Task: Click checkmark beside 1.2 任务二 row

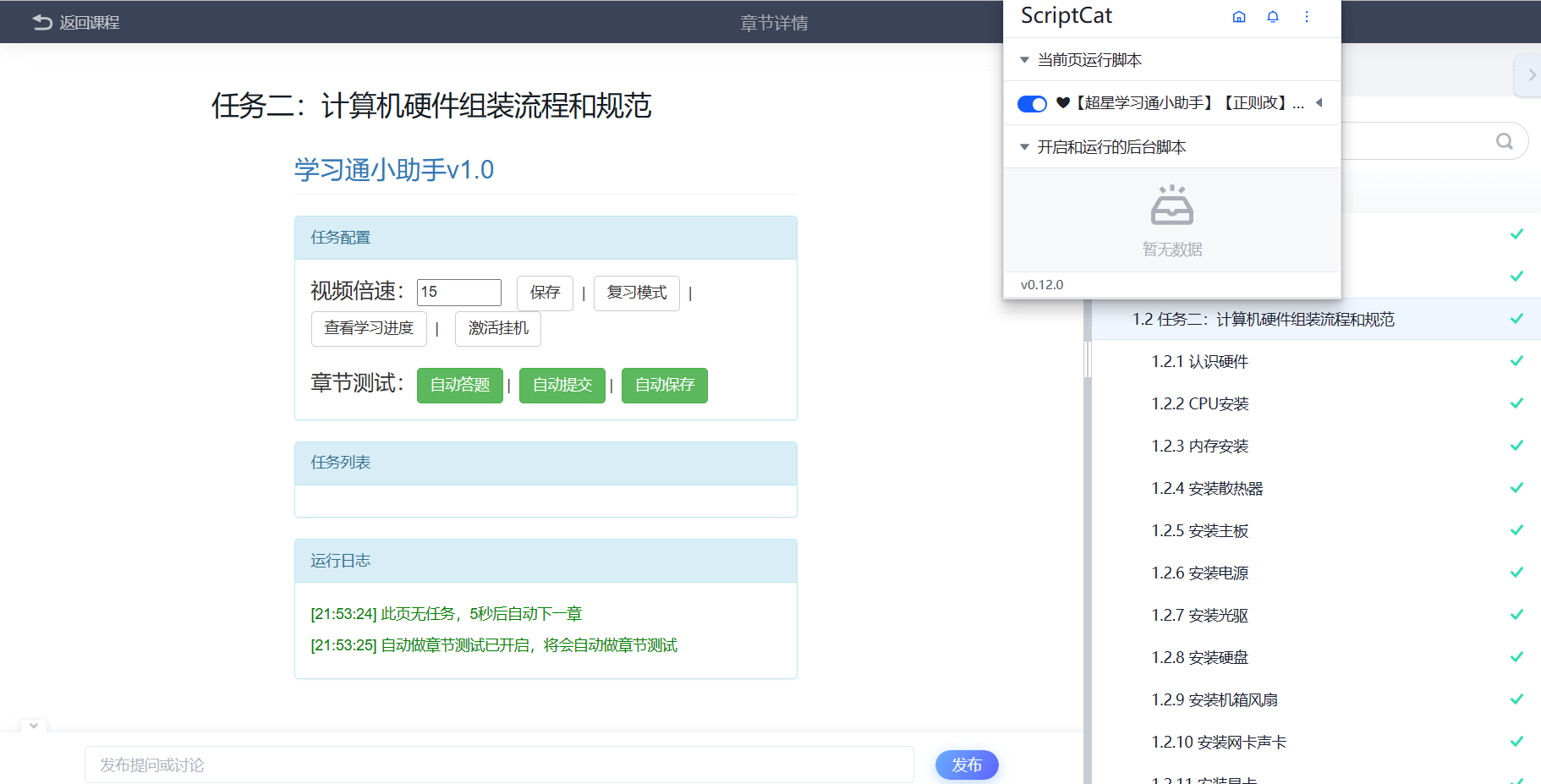Action: [1517, 319]
